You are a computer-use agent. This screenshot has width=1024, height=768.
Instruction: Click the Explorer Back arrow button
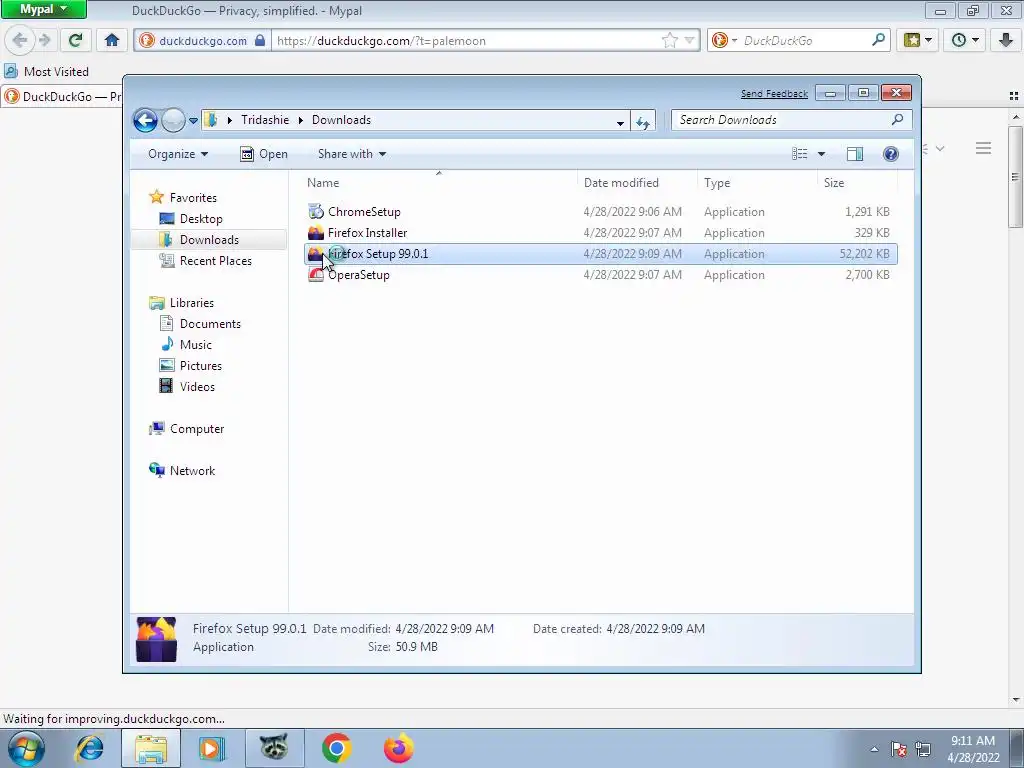click(145, 120)
